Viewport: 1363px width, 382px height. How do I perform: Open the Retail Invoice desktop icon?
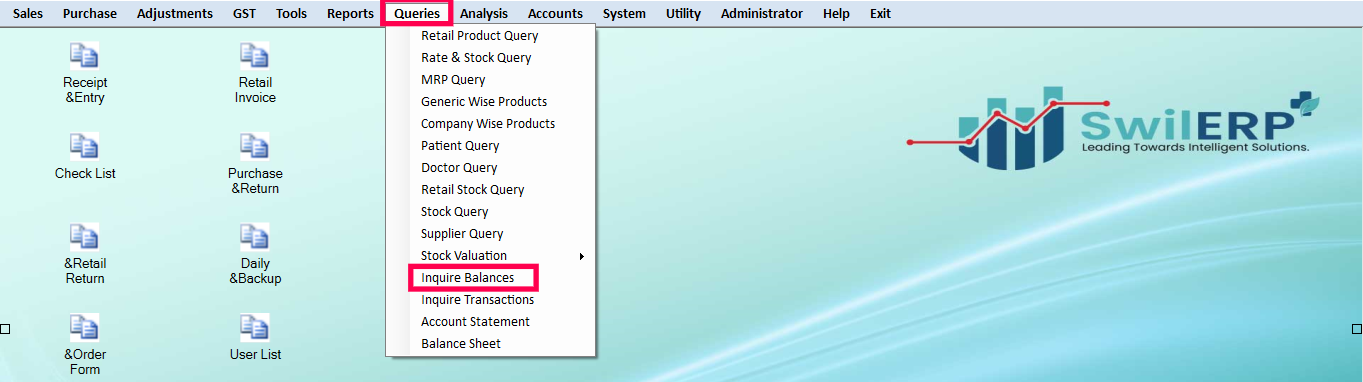(255, 73)
